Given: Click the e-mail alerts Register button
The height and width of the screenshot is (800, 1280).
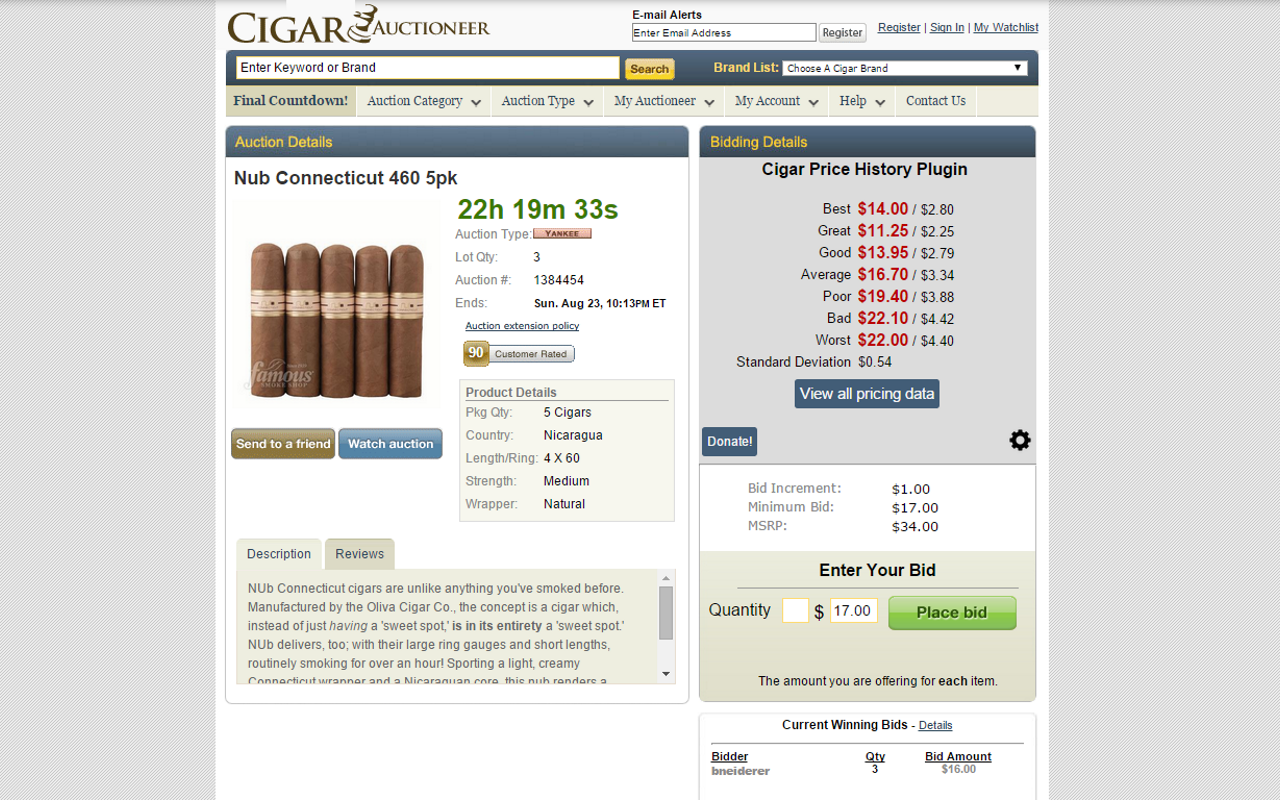Looking at the screenshot, I should (x=842, y=33).
